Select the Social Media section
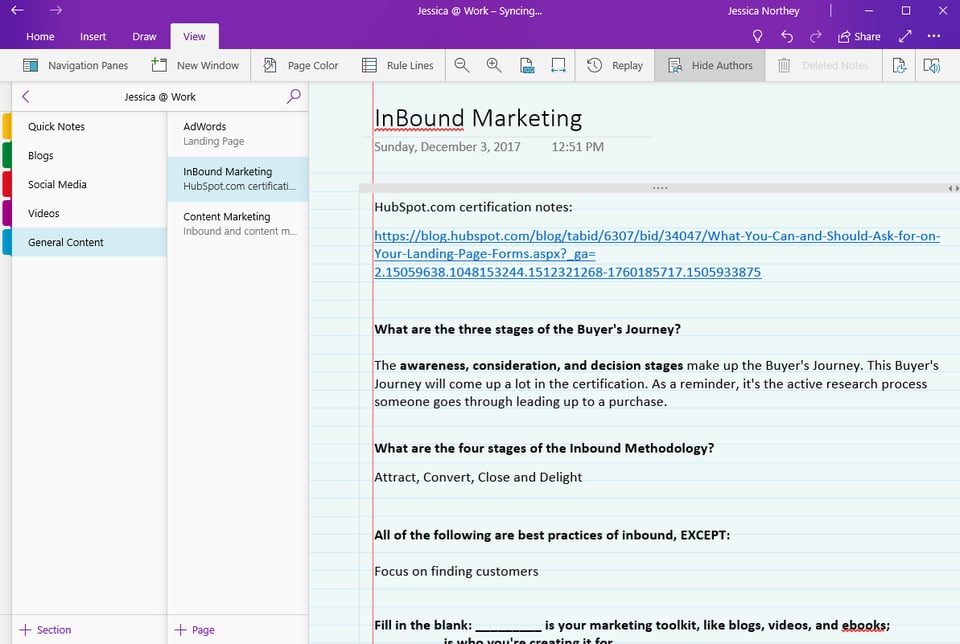 click(57, 184)
